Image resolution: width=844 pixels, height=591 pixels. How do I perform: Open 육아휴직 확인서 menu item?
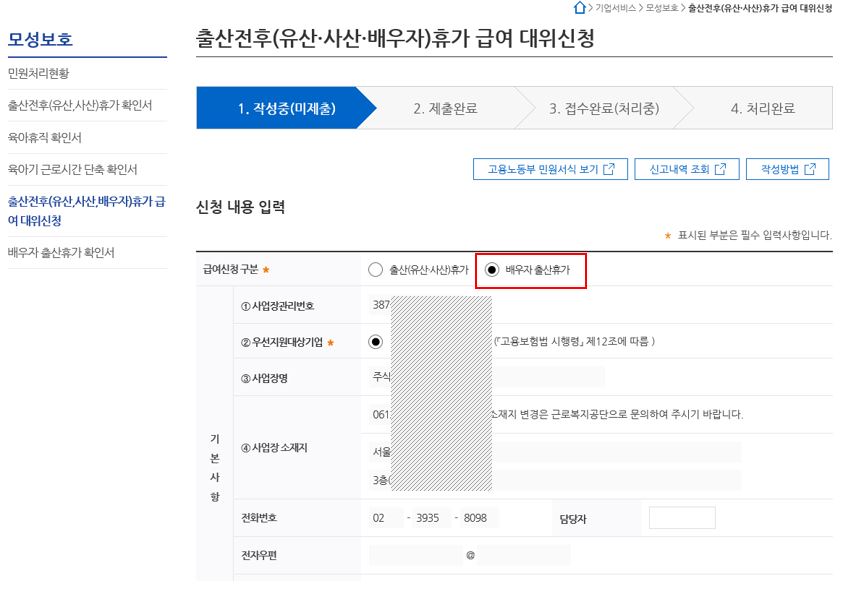45,137
